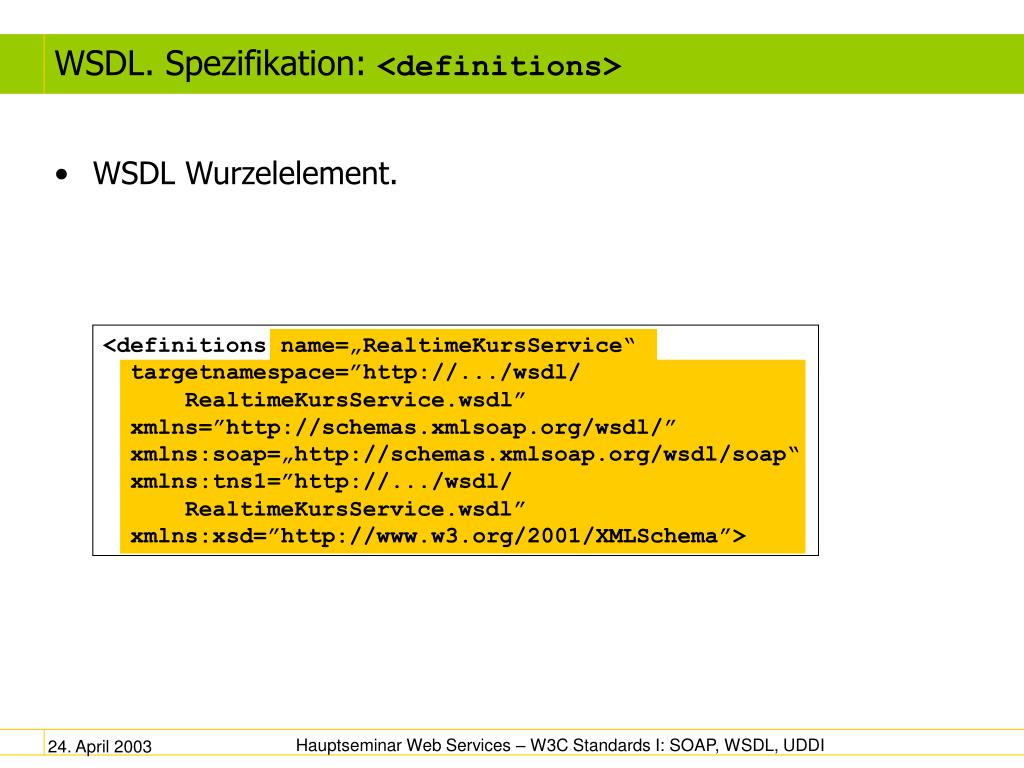The width and height of the screenshot is (1024, 768).
Task: Select the bullet text 'WSDL Wurzelelement.'
Action: point(245,174)
